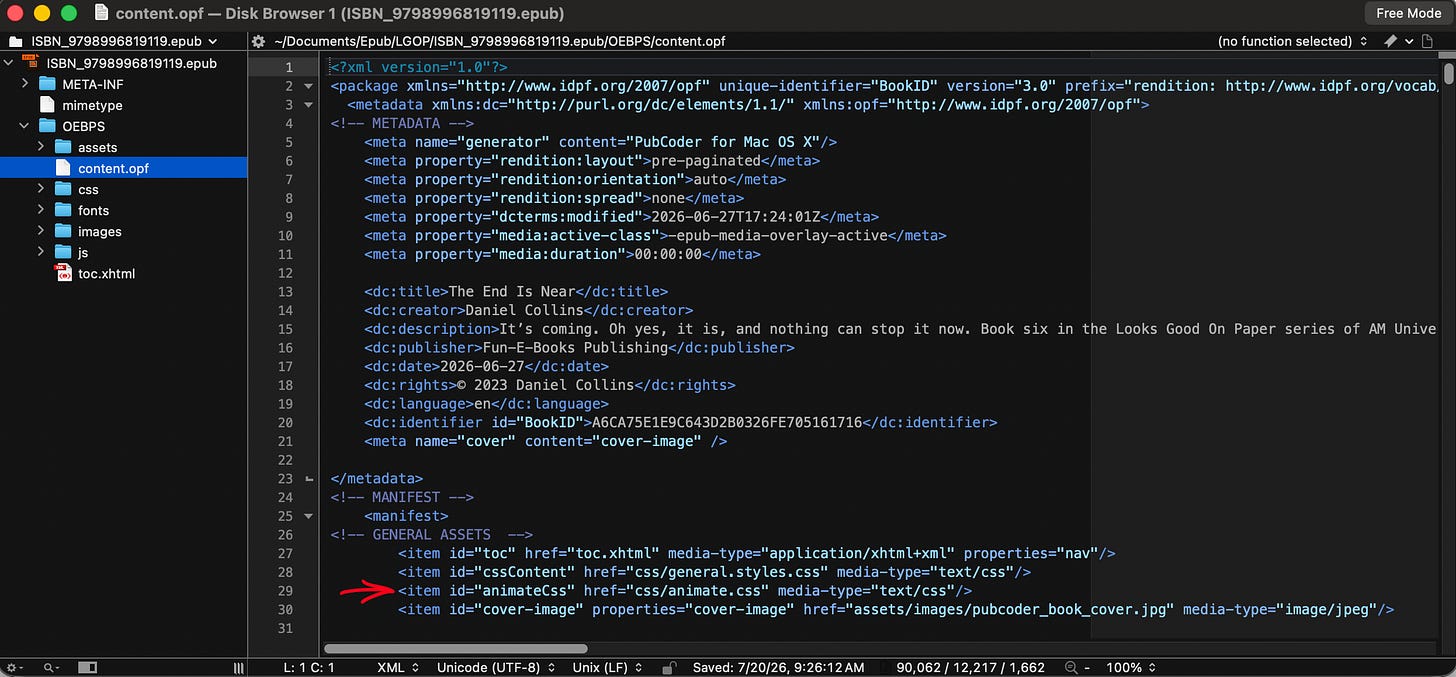The height and width of the screenshot is (677, 1456).
Task: Click the pre-paginated value on line 6
Action: tap(706, 160)
